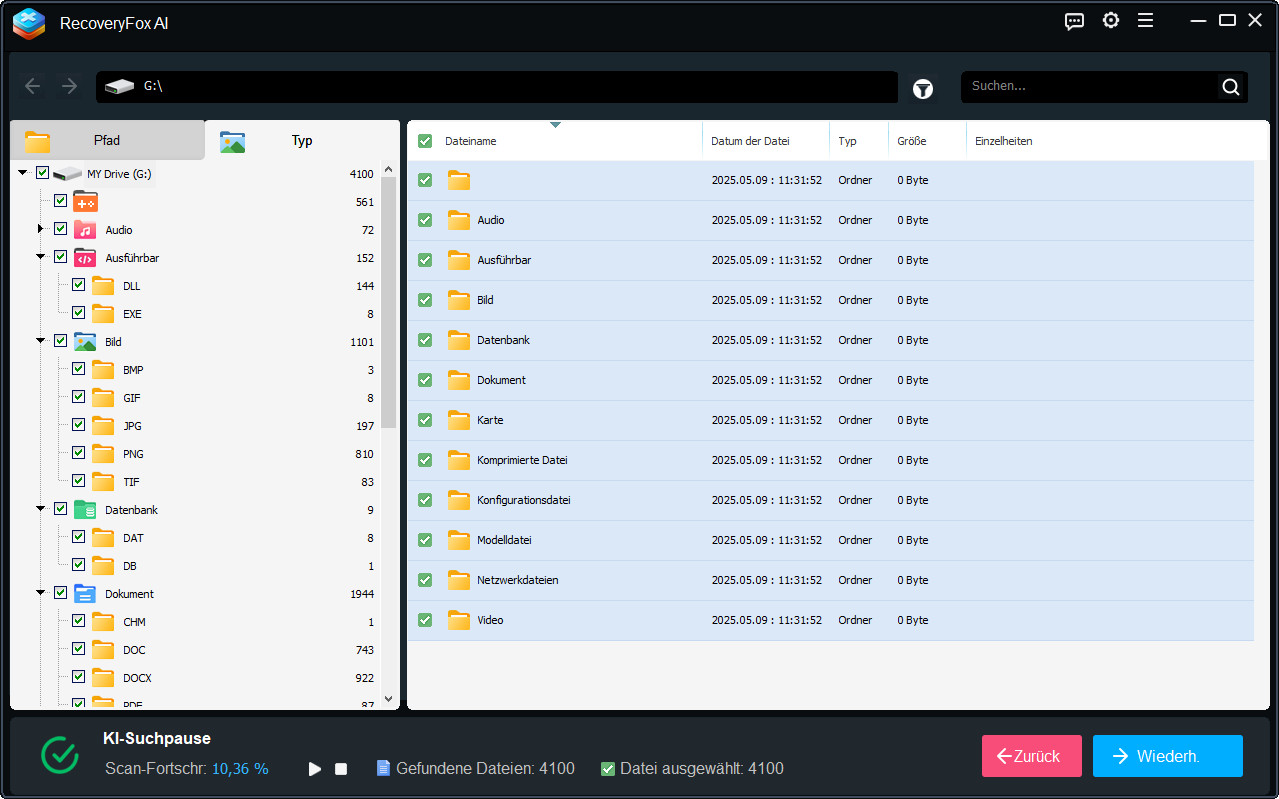
Task: Click the Zurück button
Action: pos(1032,756)
